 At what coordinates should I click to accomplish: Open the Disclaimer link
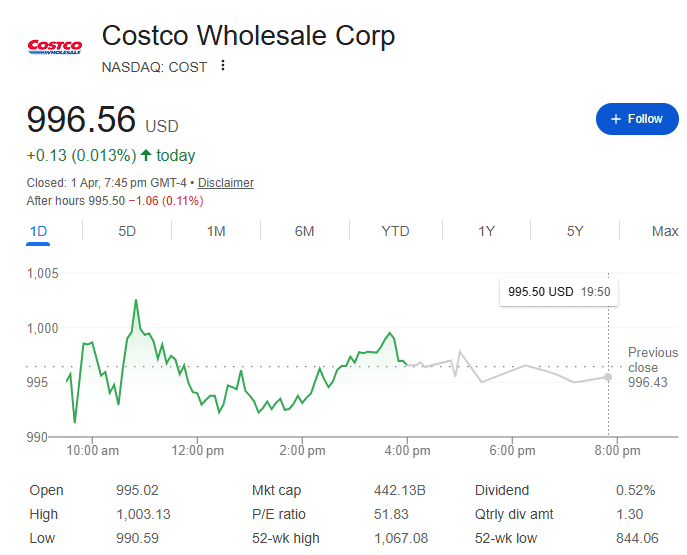point(225,183)
